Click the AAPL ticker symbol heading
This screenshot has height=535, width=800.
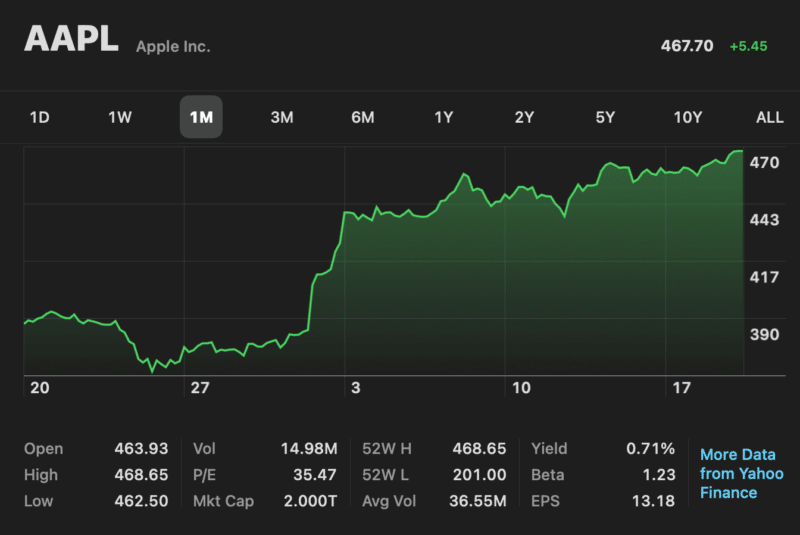pyautogui.click(x=71, y=39)
